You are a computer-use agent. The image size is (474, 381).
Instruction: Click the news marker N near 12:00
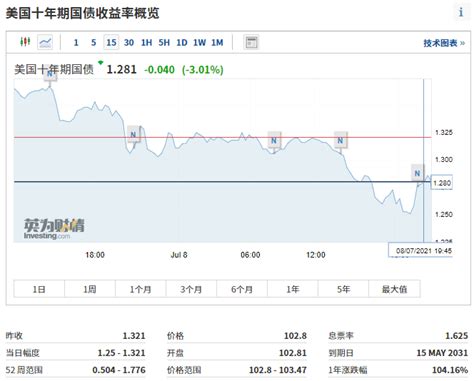click(340, 140)
